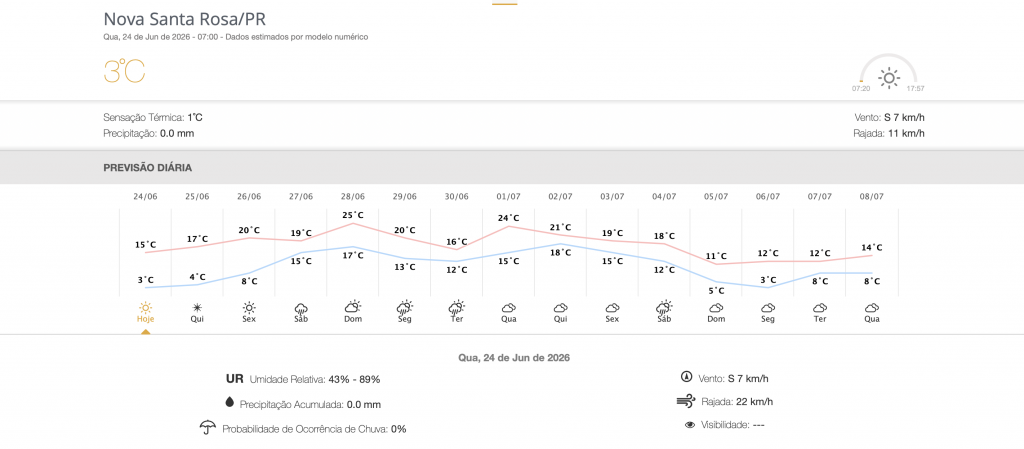This screenshot has width=1024, height=449.
Task: Select the Dom 05/07 day label
Action: [x=716, y=319]
